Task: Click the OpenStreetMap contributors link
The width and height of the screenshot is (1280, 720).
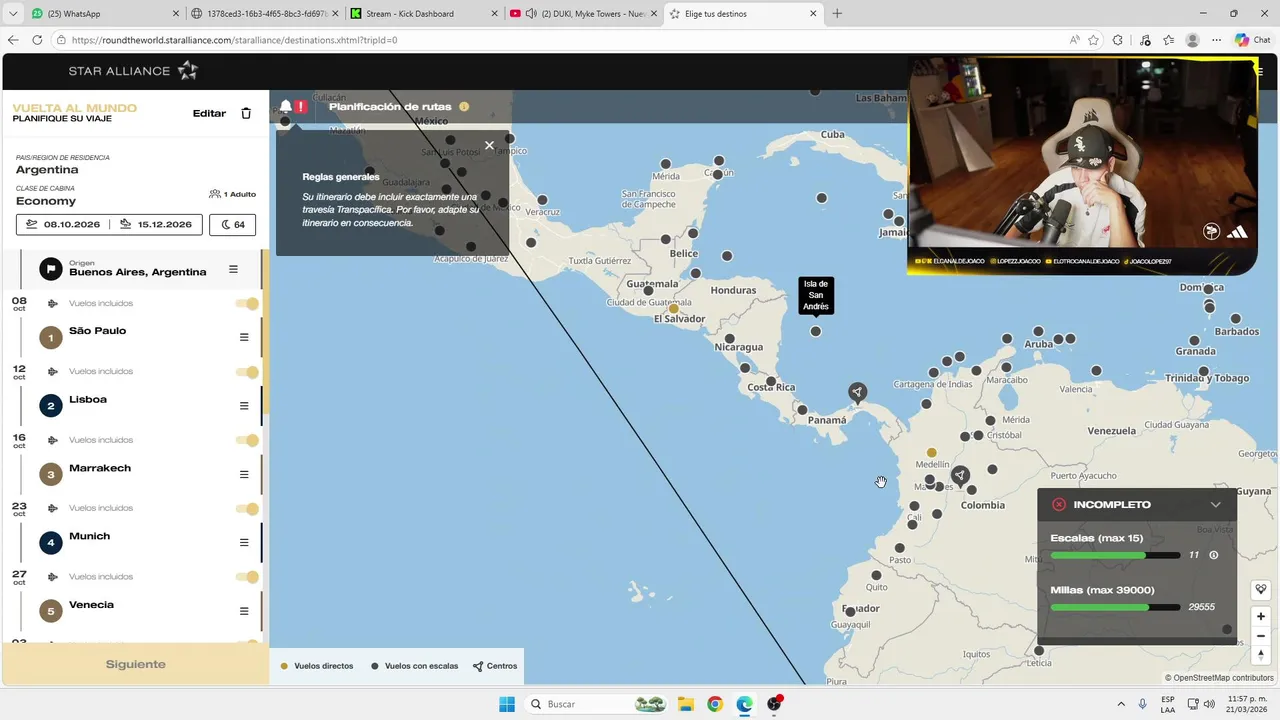Action: click(x=1224, y=678)
